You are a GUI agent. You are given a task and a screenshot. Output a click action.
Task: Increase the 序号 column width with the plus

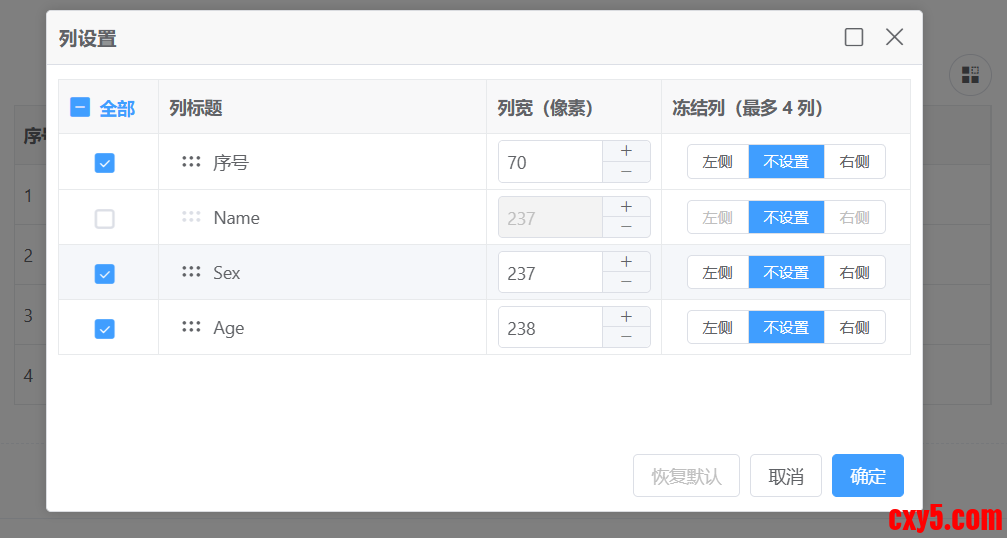point(626,151)
